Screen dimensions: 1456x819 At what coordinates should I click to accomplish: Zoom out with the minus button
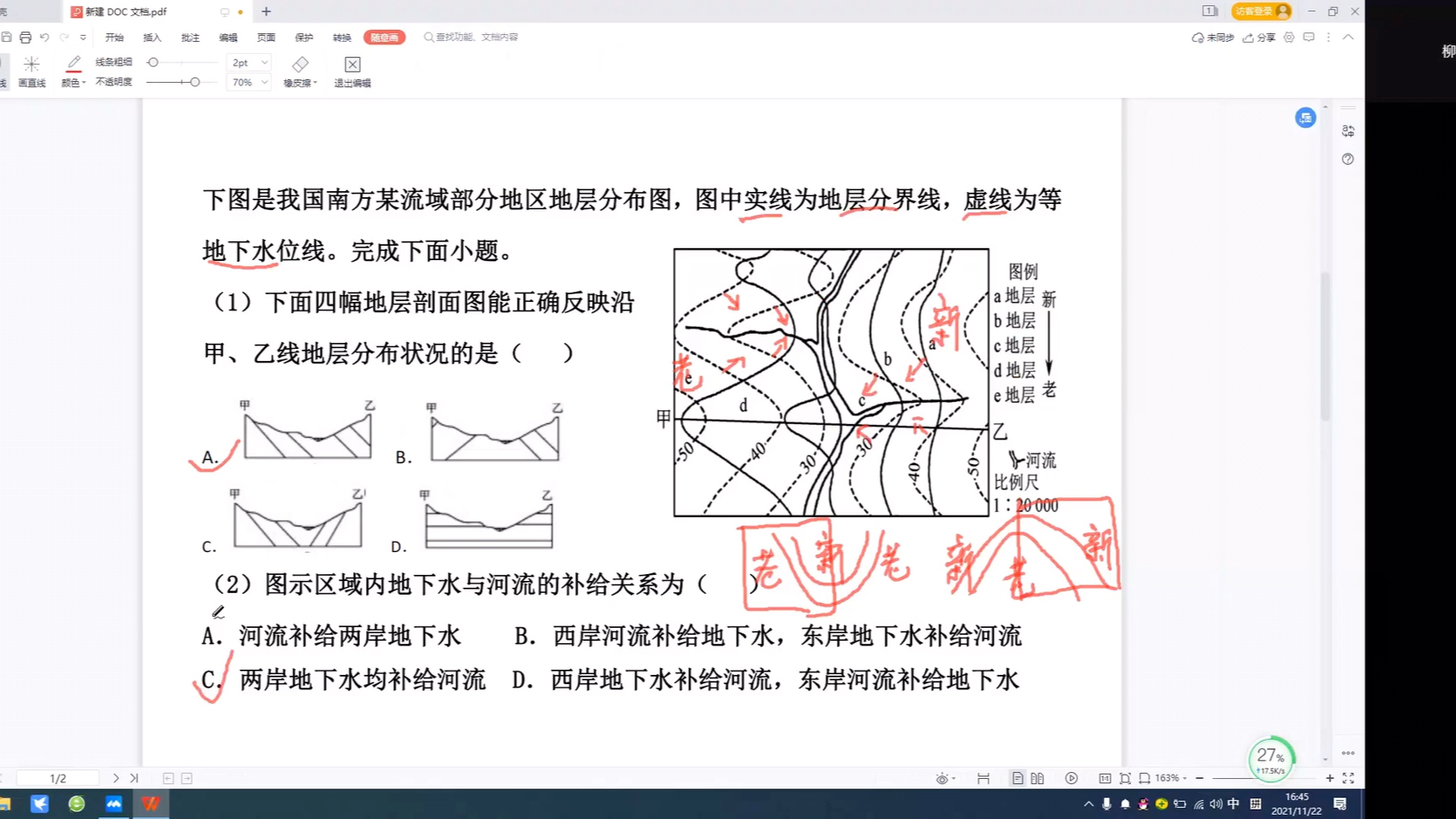(x=1199, y=778)
